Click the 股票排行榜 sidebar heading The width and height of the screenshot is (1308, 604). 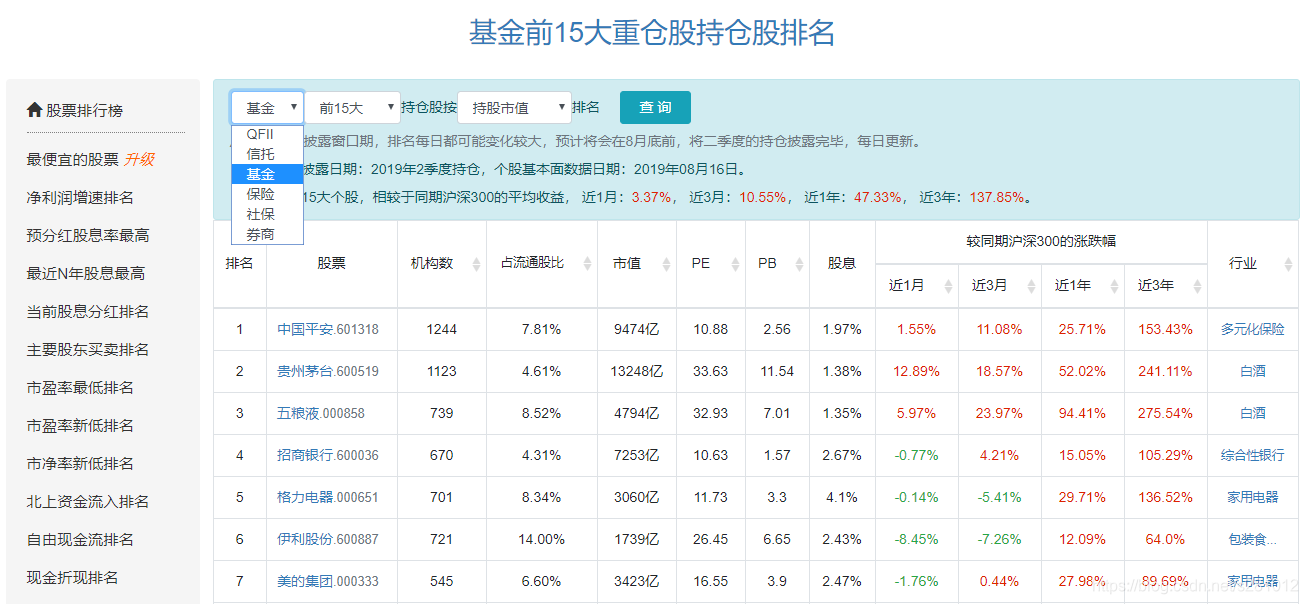[x=84, y=110]
